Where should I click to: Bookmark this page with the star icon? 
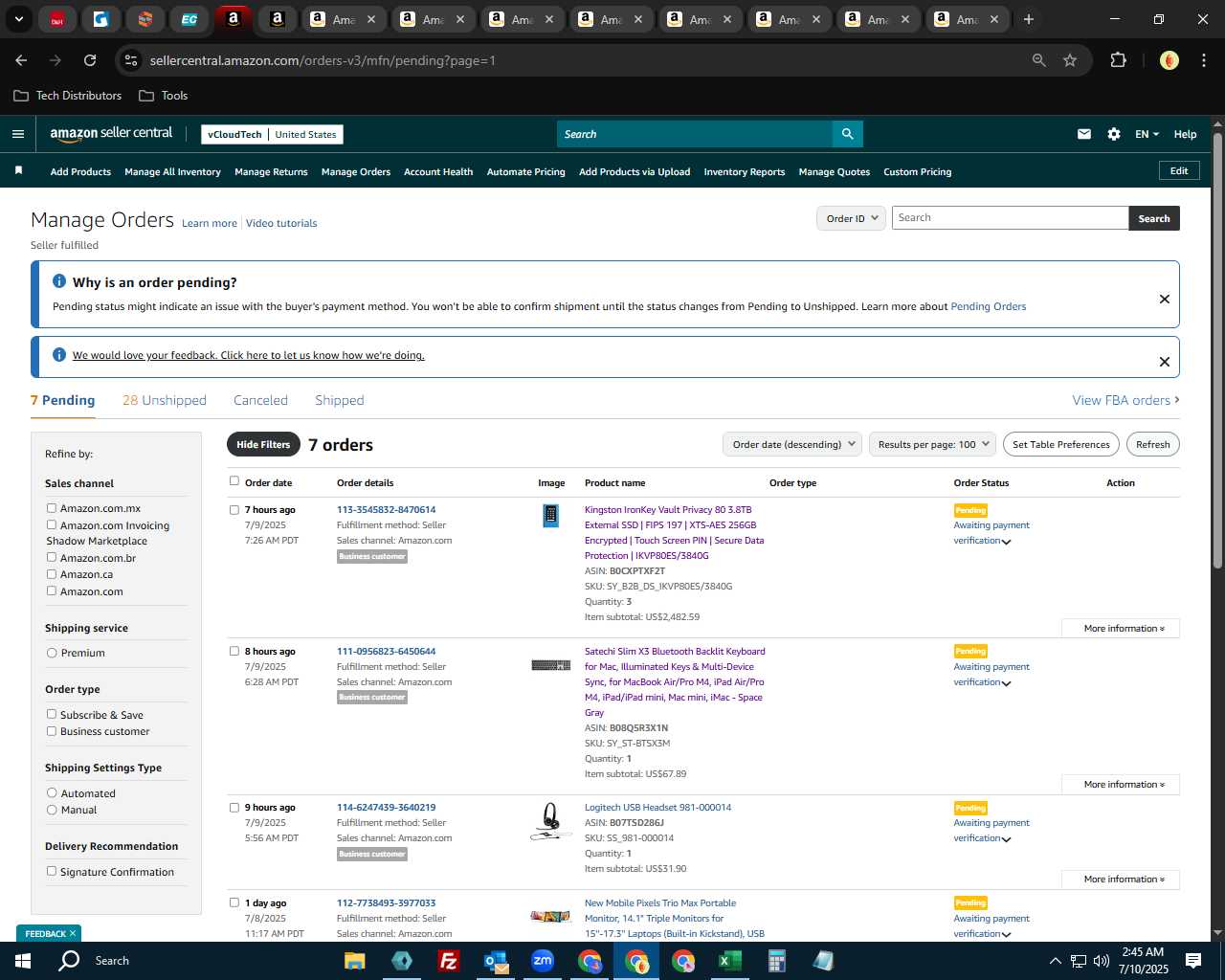click(x=1070, y=60)
